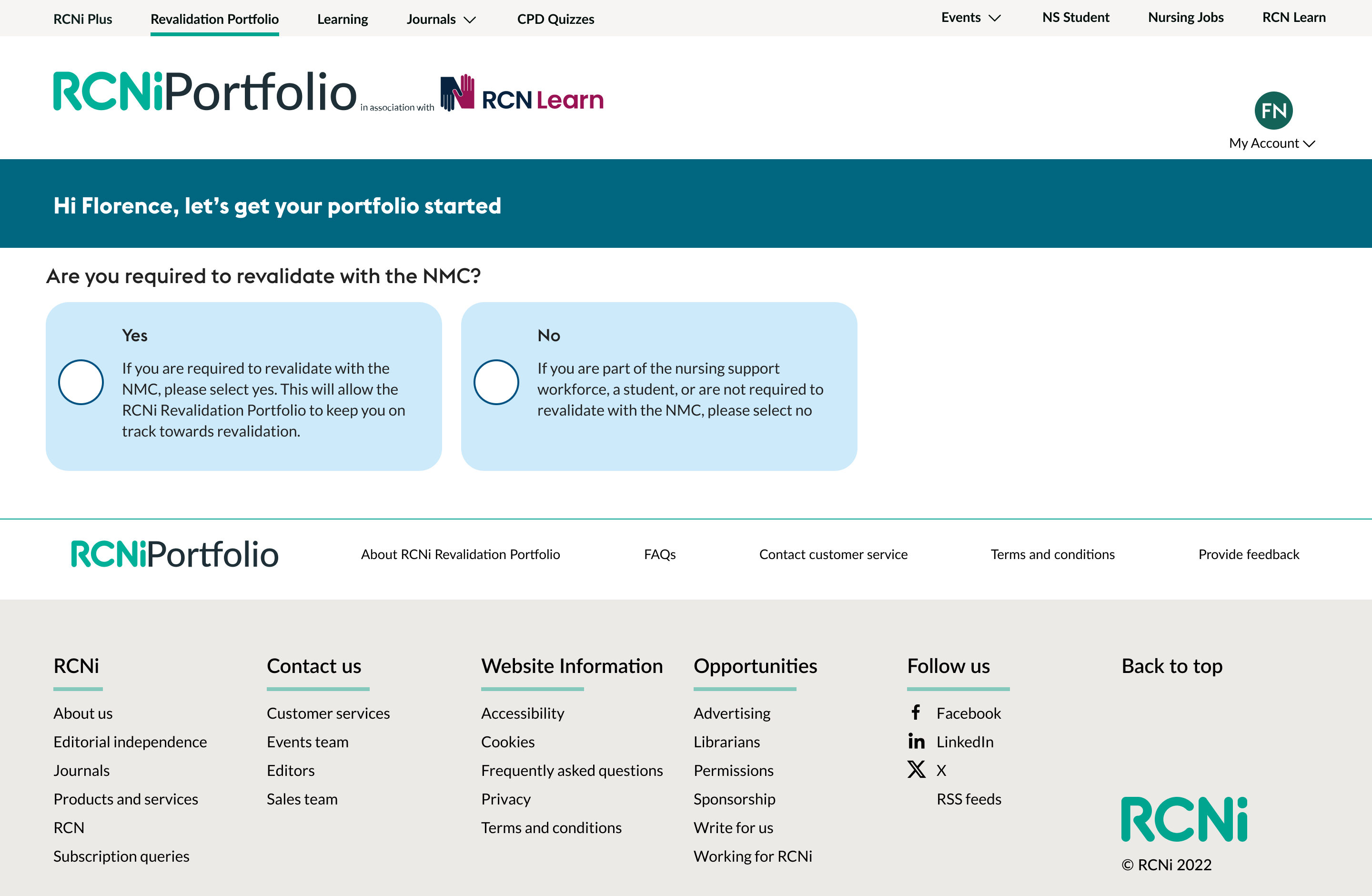Expand the Journals dropdown
Viewport: 1372px width, 896px height.
point(441,19)
